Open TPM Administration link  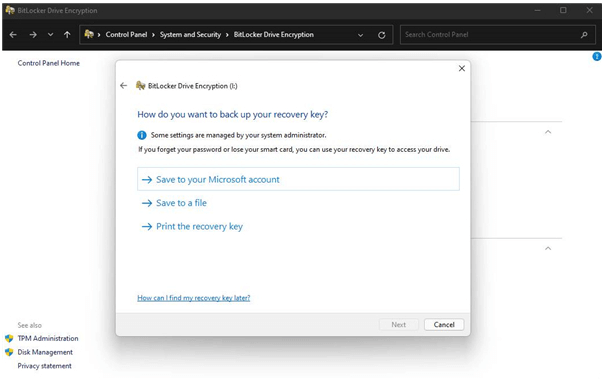click(48, 339)
